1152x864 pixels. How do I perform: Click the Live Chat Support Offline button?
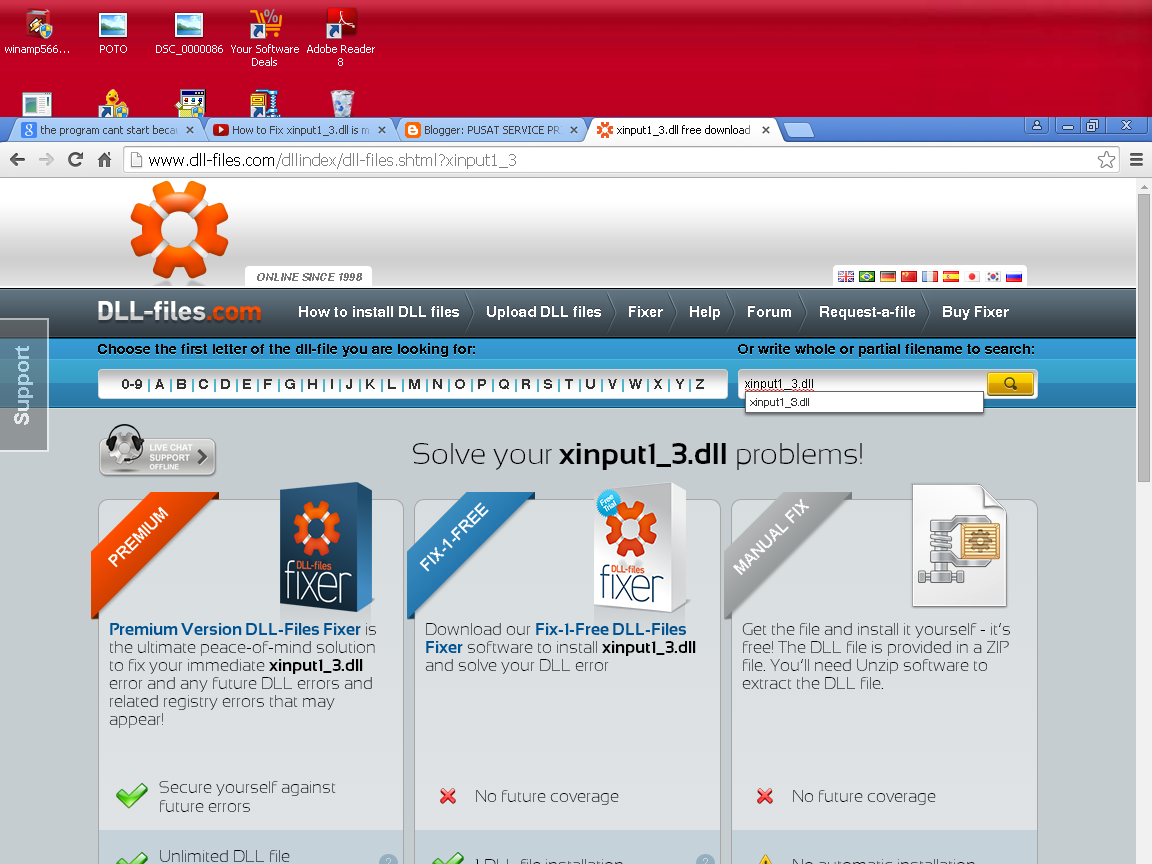(157, 451)
